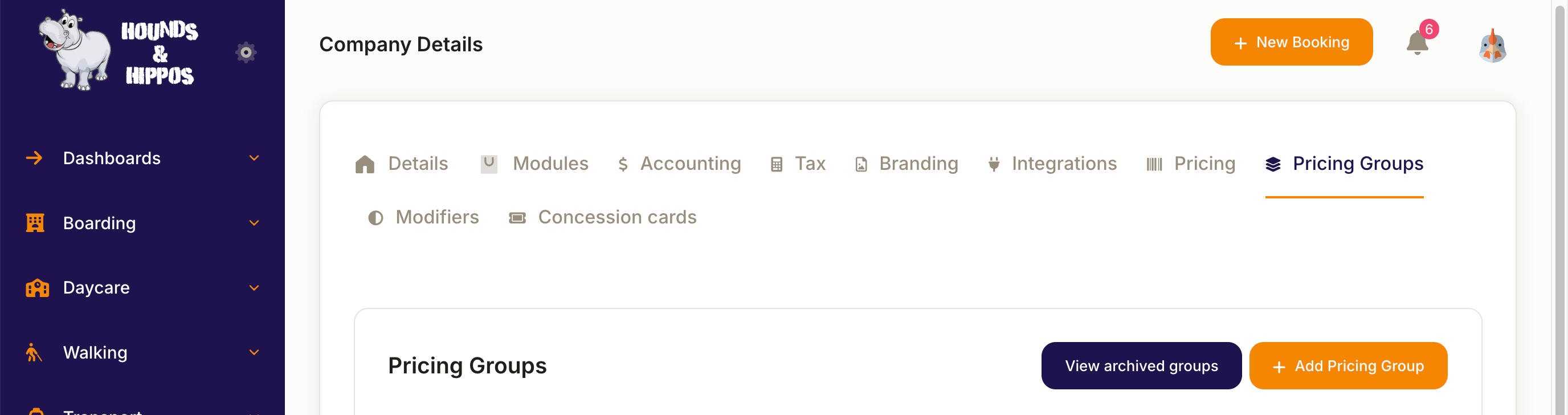Click the settings gear beside the logo
This screenshot has height=415, width=1568.
click(246, 52)
